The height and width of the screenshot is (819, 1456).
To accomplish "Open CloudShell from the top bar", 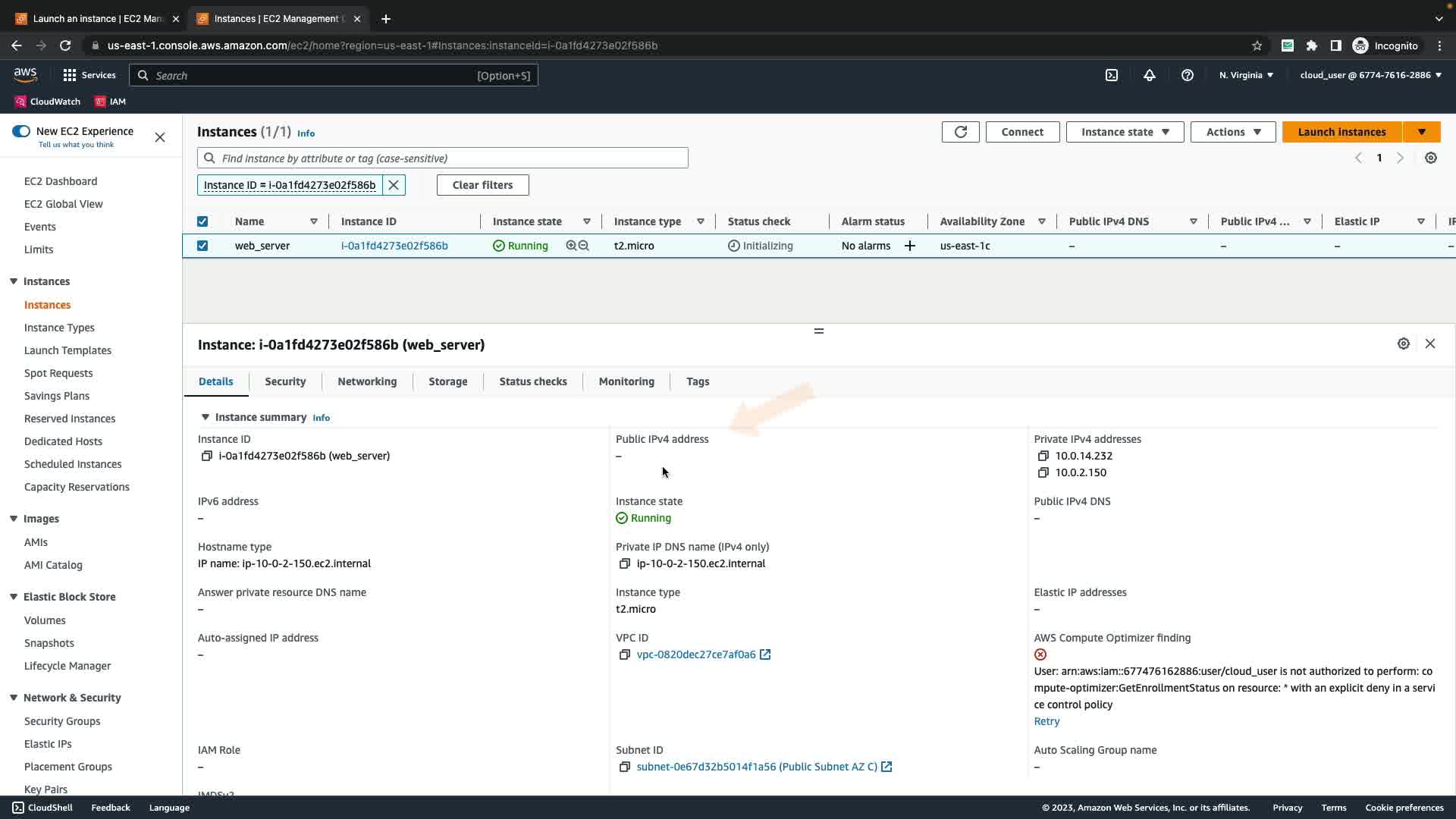I will (1111, 75).
